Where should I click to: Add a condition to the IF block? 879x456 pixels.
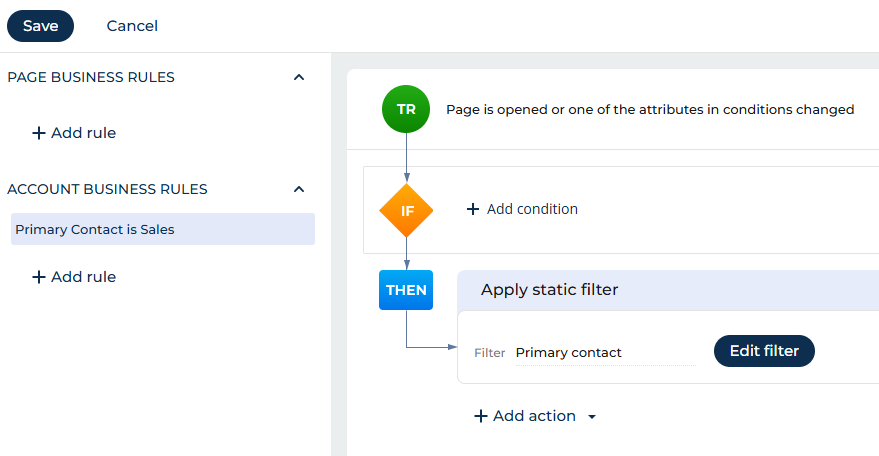tap(522, 209)
